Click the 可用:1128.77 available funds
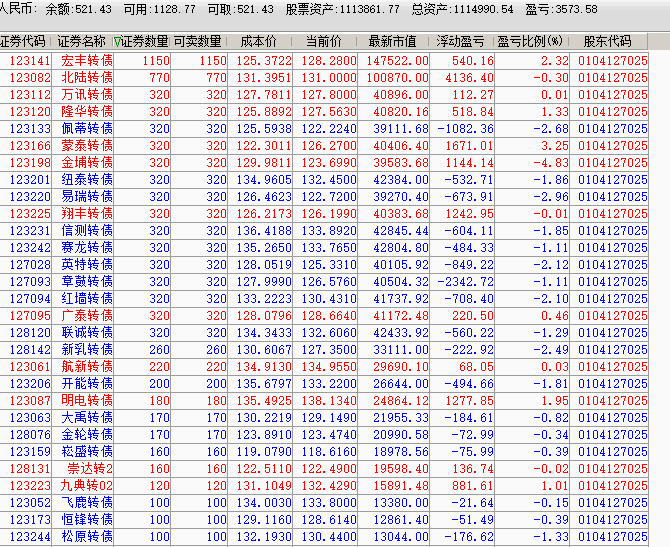The image size is (670, 547). [160, 9]
